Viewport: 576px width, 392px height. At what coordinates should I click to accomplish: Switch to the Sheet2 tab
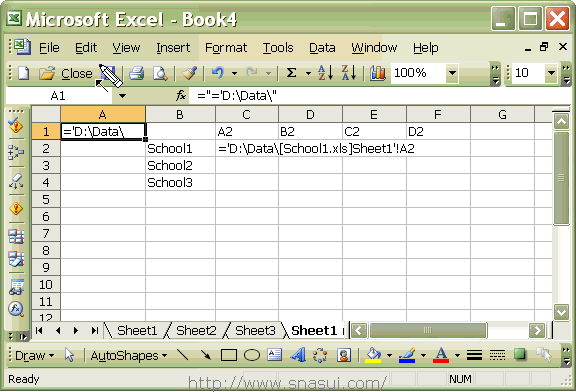pyautogui.click(x=196, y=330)
